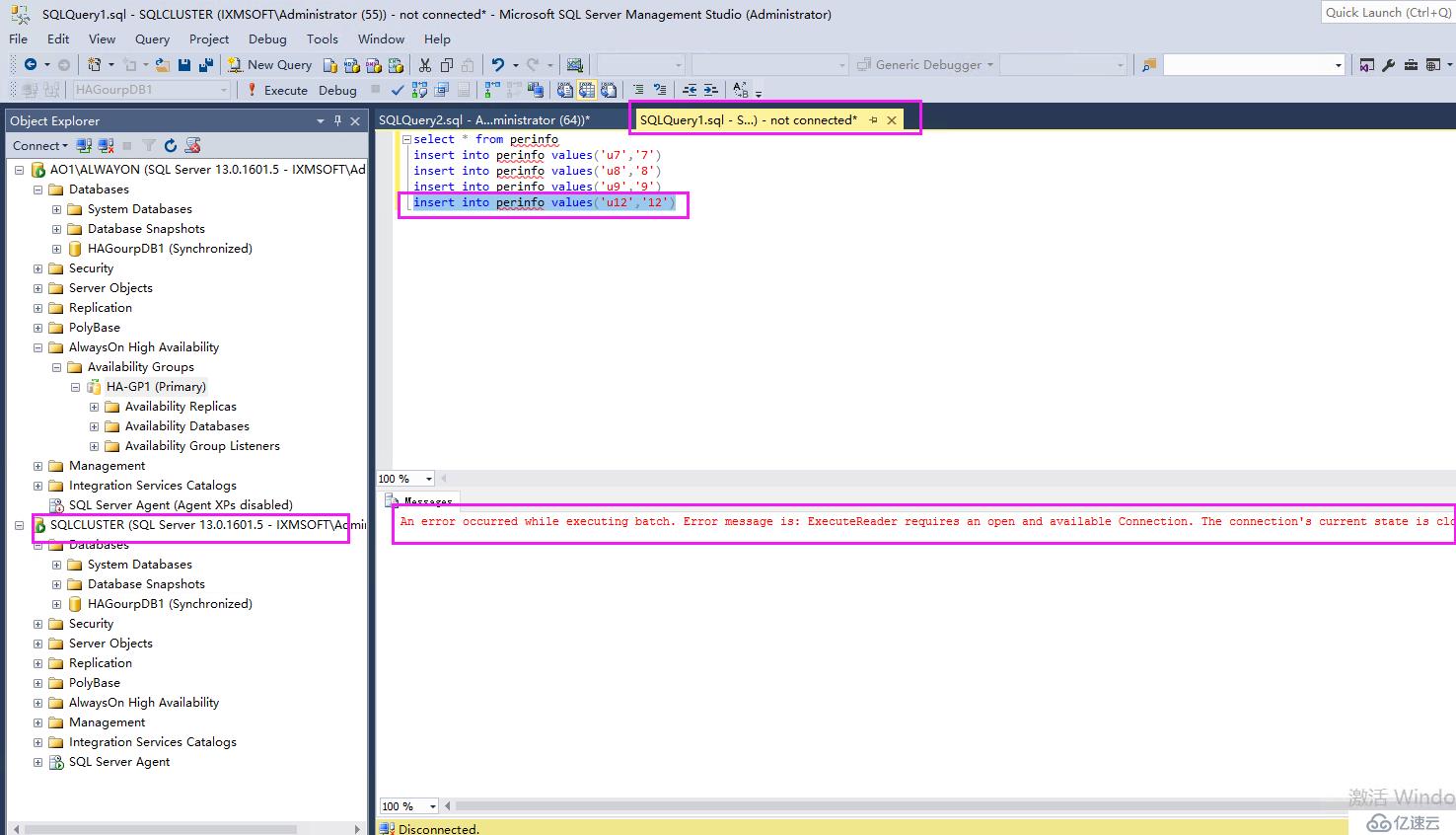Click the Display Estimated Execution Plan icon
The height and width of the screenshot is (835, 1456).
419,90
